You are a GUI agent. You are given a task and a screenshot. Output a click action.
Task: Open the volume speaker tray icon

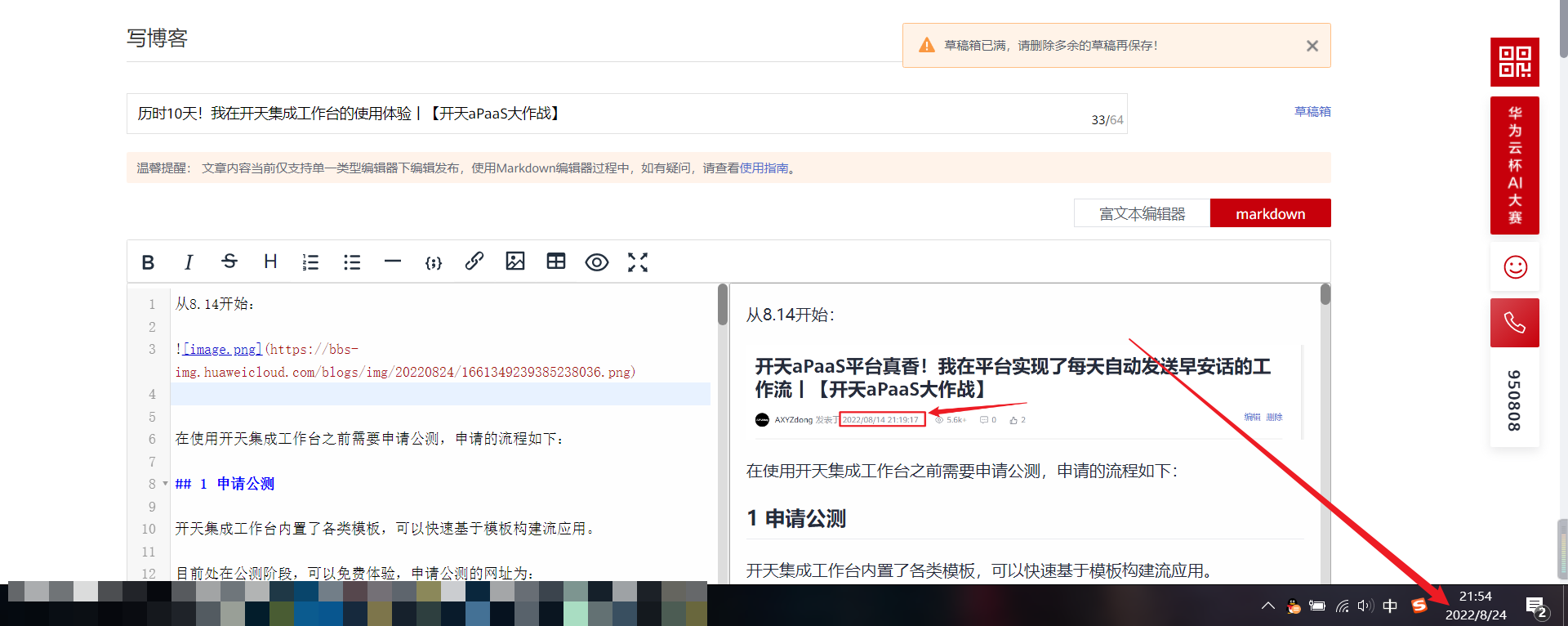[x=1365, y=606]
